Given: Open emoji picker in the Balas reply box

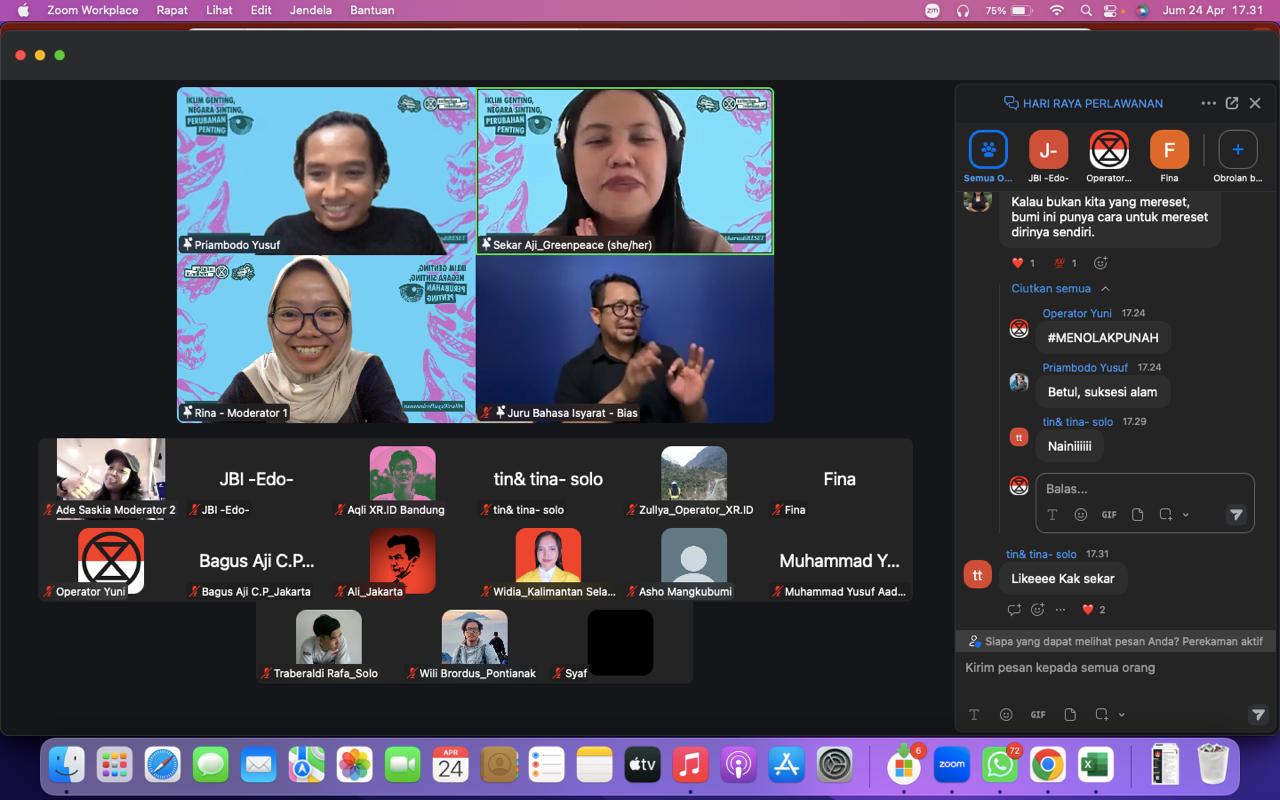Looking at the screenshot, I should coord(1080,514).
